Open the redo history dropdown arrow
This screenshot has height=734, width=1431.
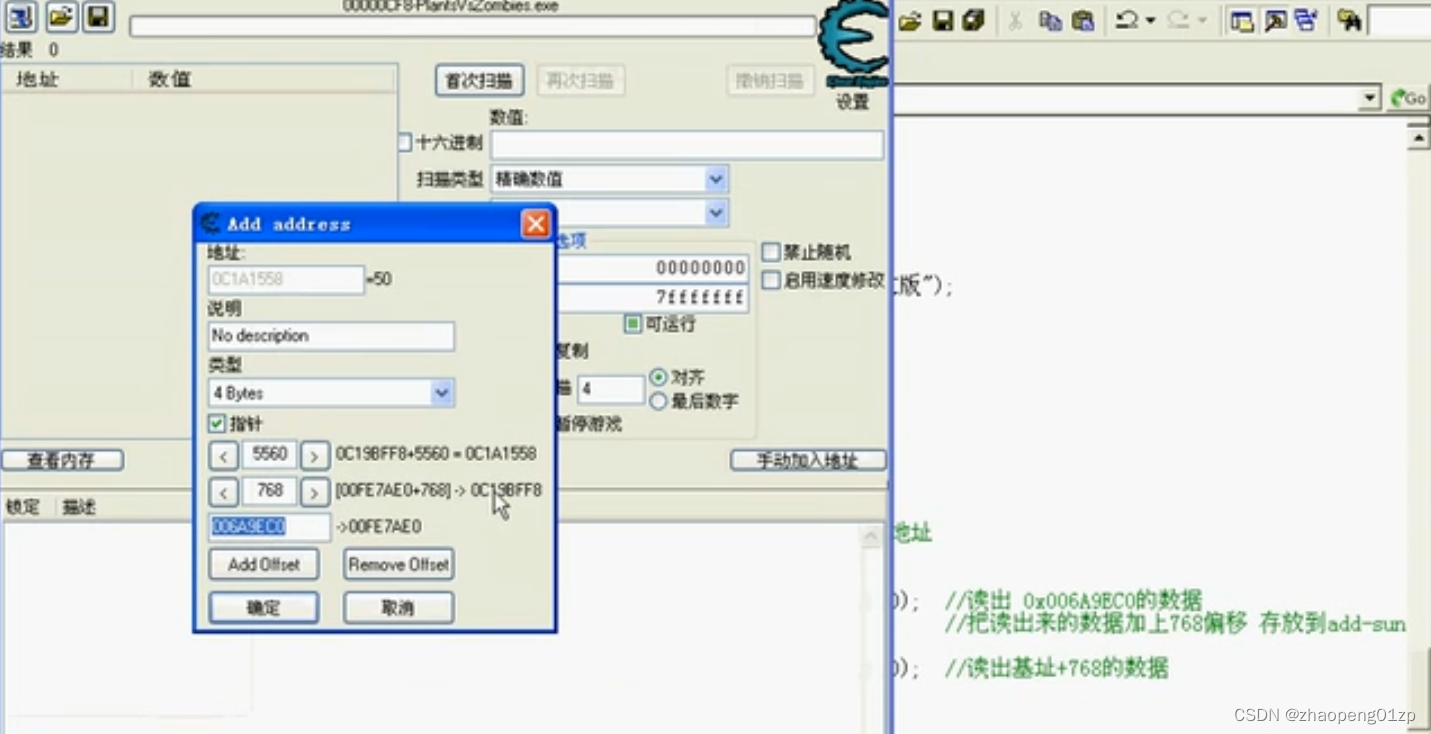click(x=1203, y=21)
